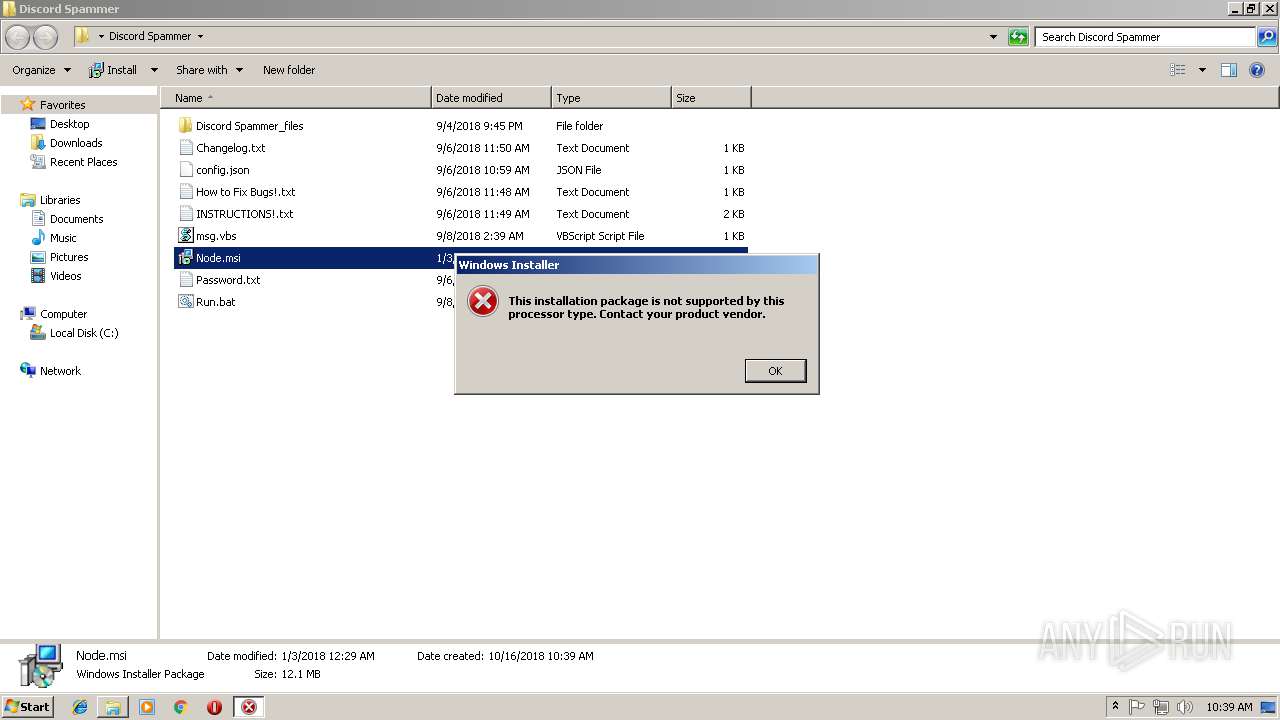Launch Google Chrome from the taskbar
This screenshot has width=1280, height=720.
pos(181,707)
